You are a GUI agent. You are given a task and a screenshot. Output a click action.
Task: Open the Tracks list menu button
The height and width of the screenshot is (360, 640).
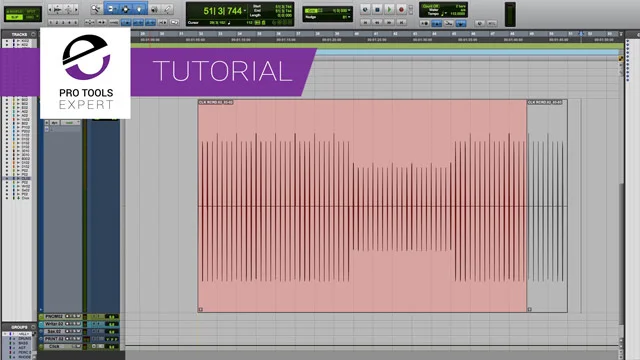point(33,34)
